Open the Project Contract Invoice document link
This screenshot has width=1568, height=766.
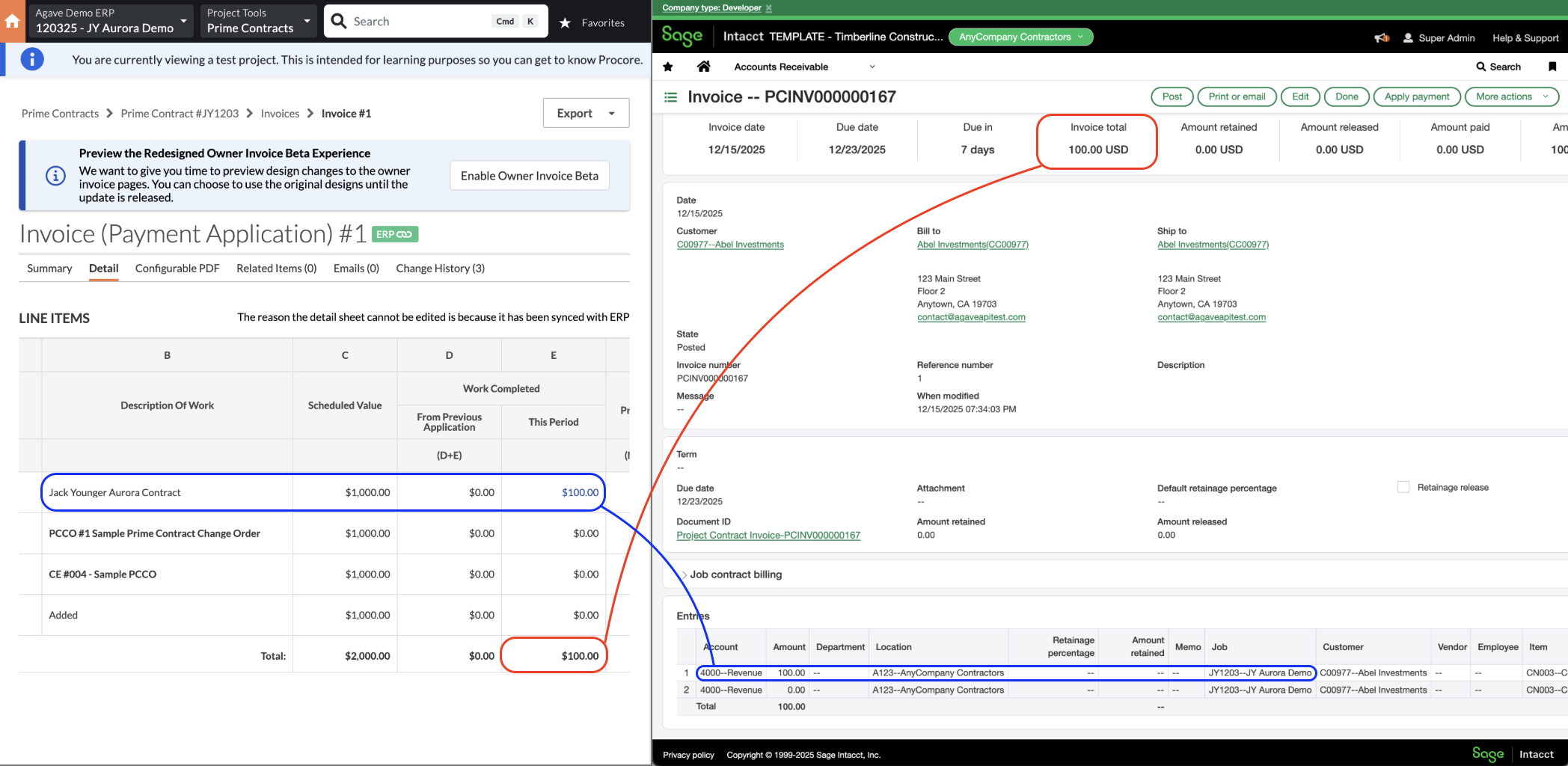coord(768,535)
